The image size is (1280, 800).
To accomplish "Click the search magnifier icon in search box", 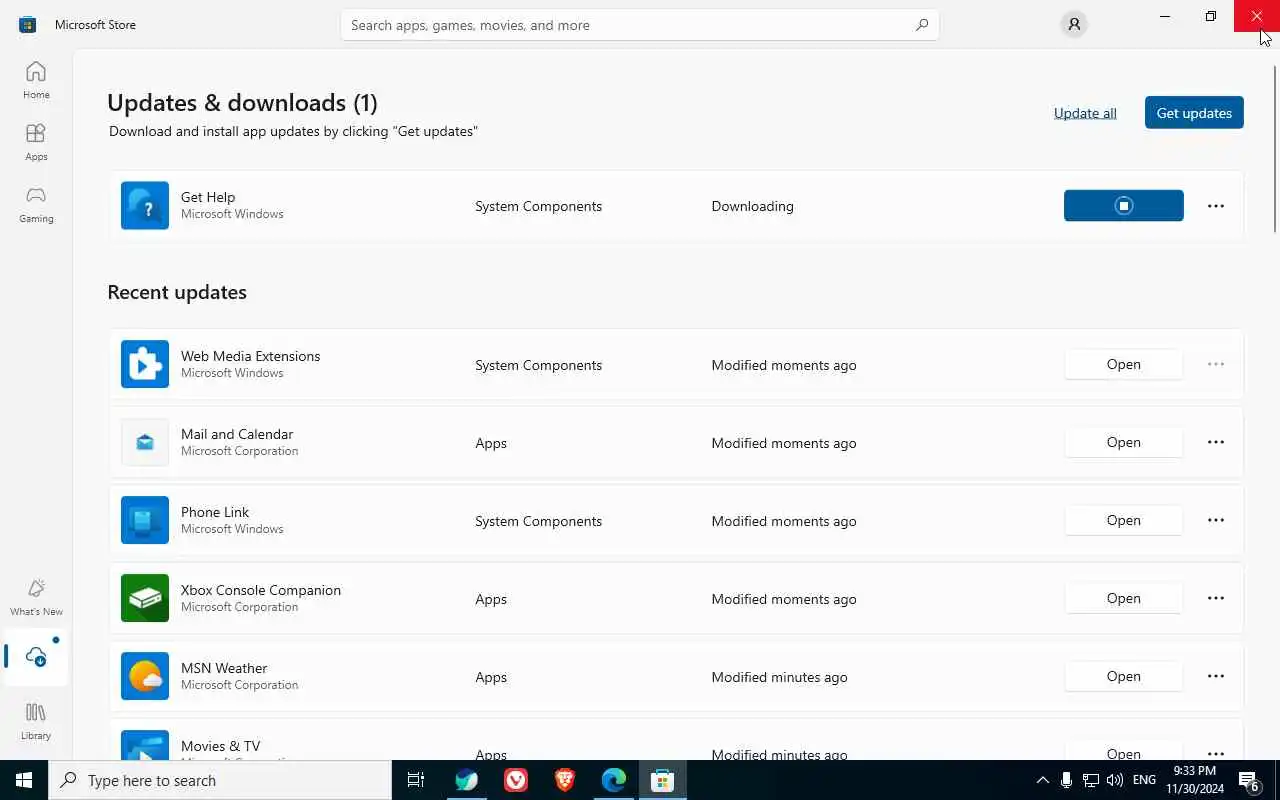I will pyautogui.click(x=922, y=25).
